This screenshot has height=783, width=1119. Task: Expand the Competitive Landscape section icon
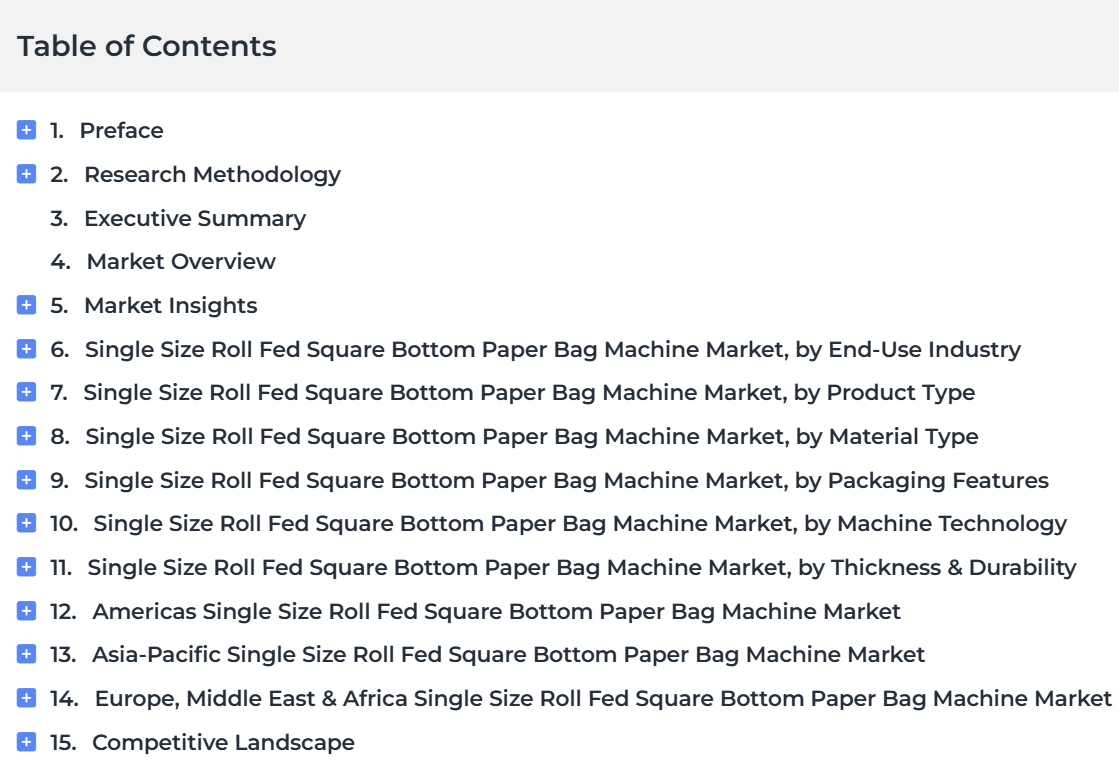pos(26,742)
